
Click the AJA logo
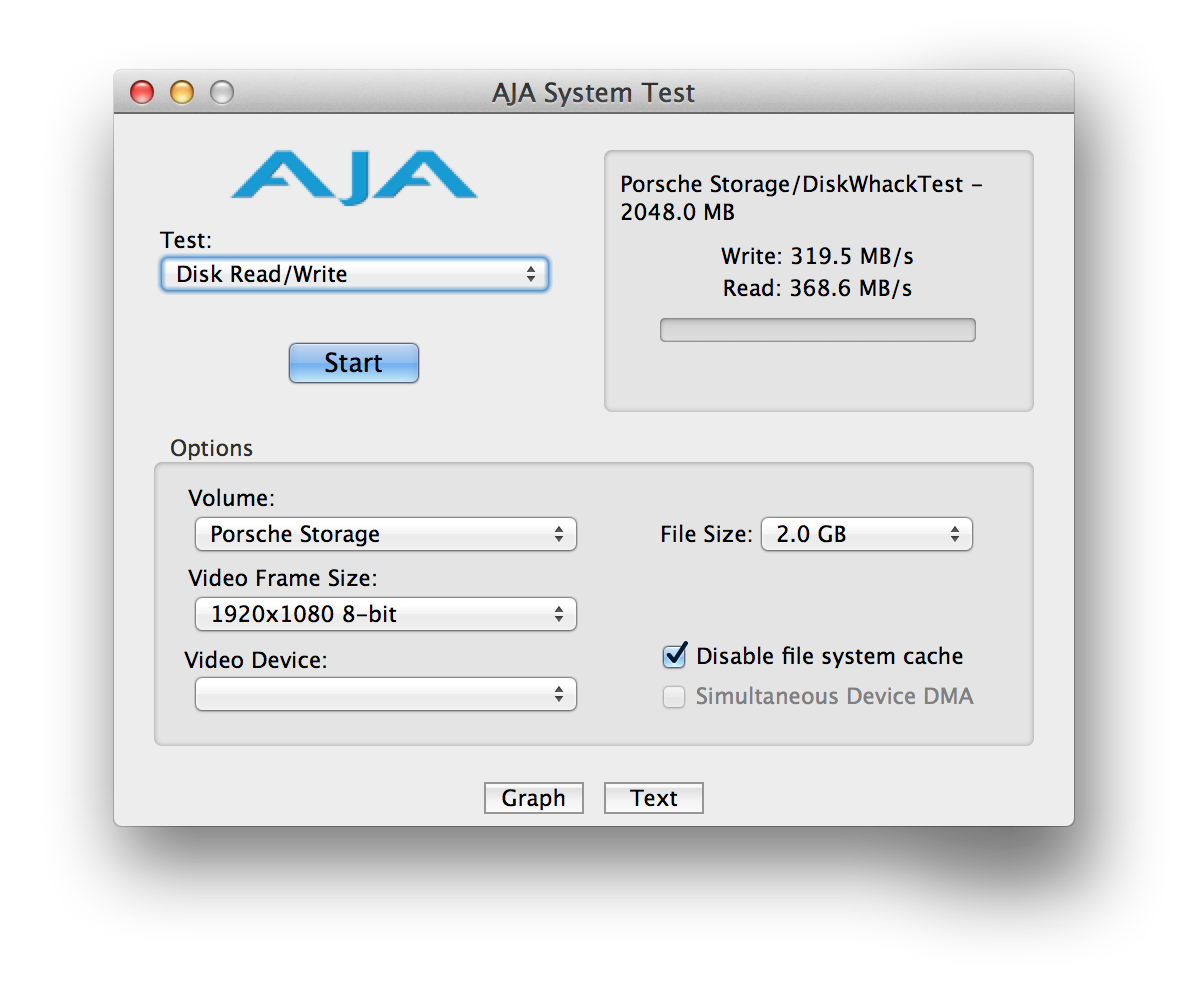pos(354,178)
